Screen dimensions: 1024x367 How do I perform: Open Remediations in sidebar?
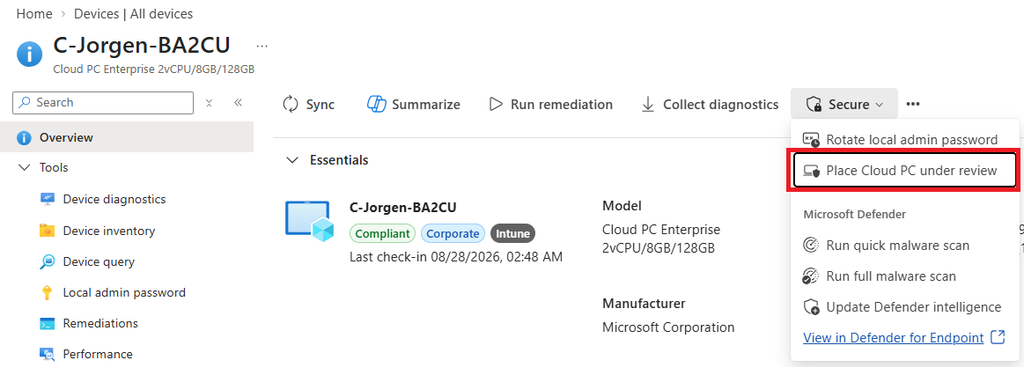coord(100,323)
